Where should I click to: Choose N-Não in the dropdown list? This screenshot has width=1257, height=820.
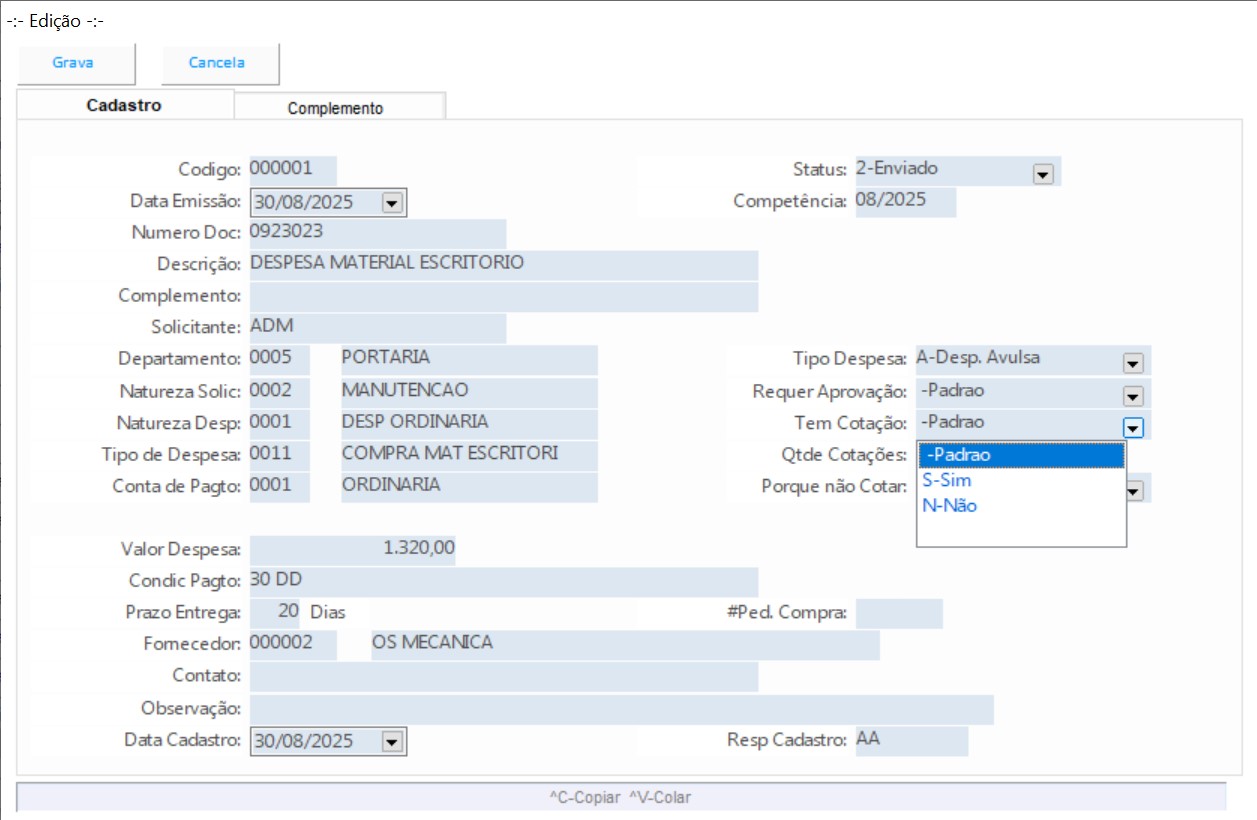[1020, 506]
